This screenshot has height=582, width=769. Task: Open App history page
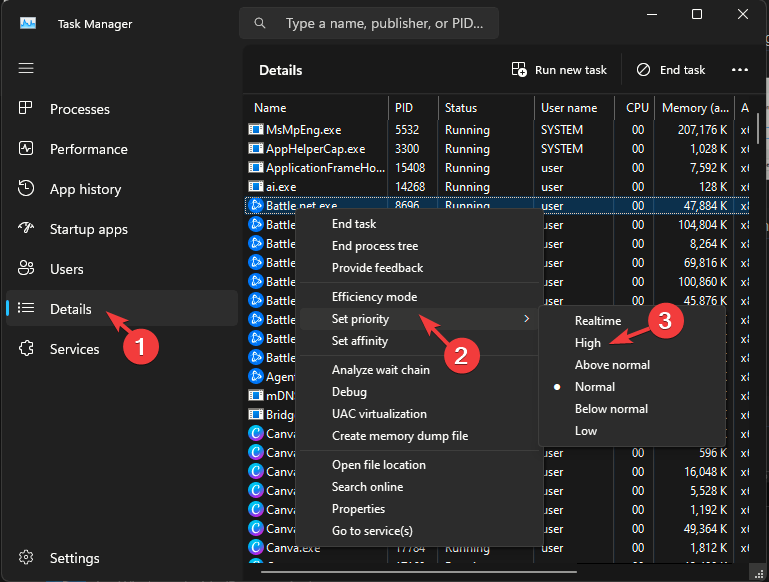(x=122, y=189)
